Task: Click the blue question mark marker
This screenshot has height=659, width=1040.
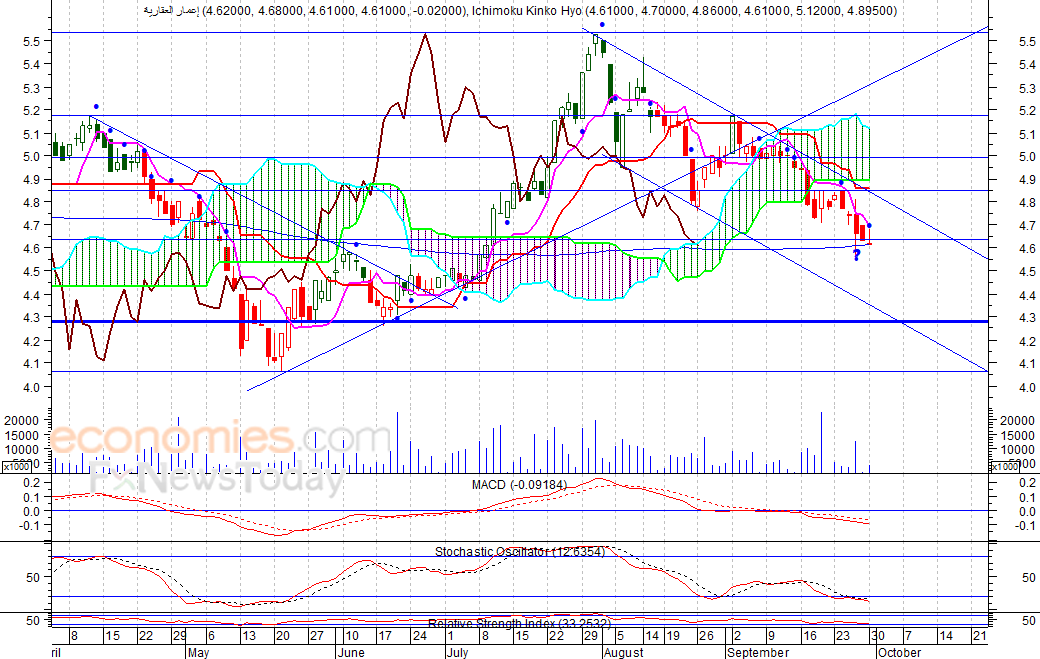Action: coord(857,256)
